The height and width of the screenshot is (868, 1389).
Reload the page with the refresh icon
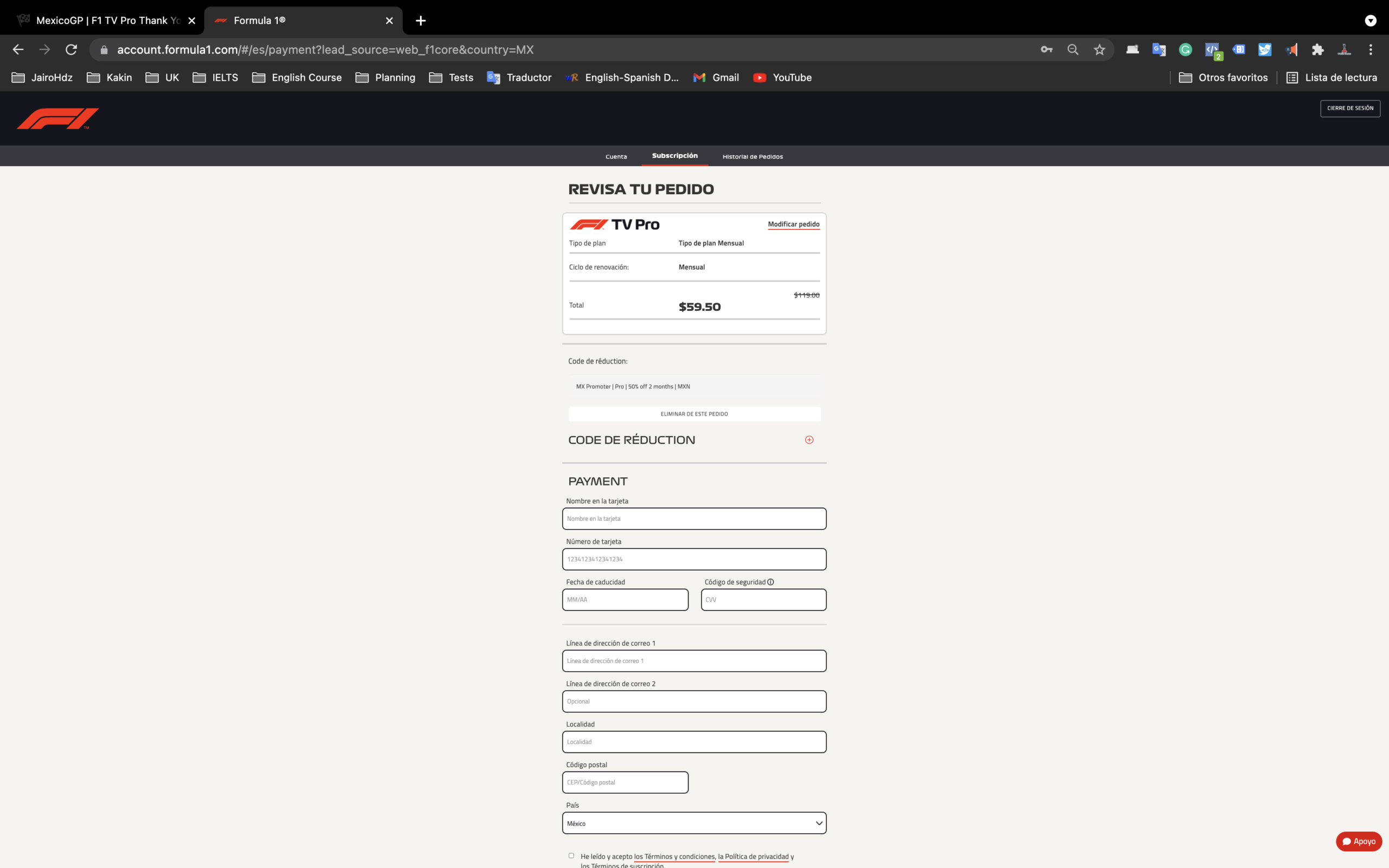71,49
